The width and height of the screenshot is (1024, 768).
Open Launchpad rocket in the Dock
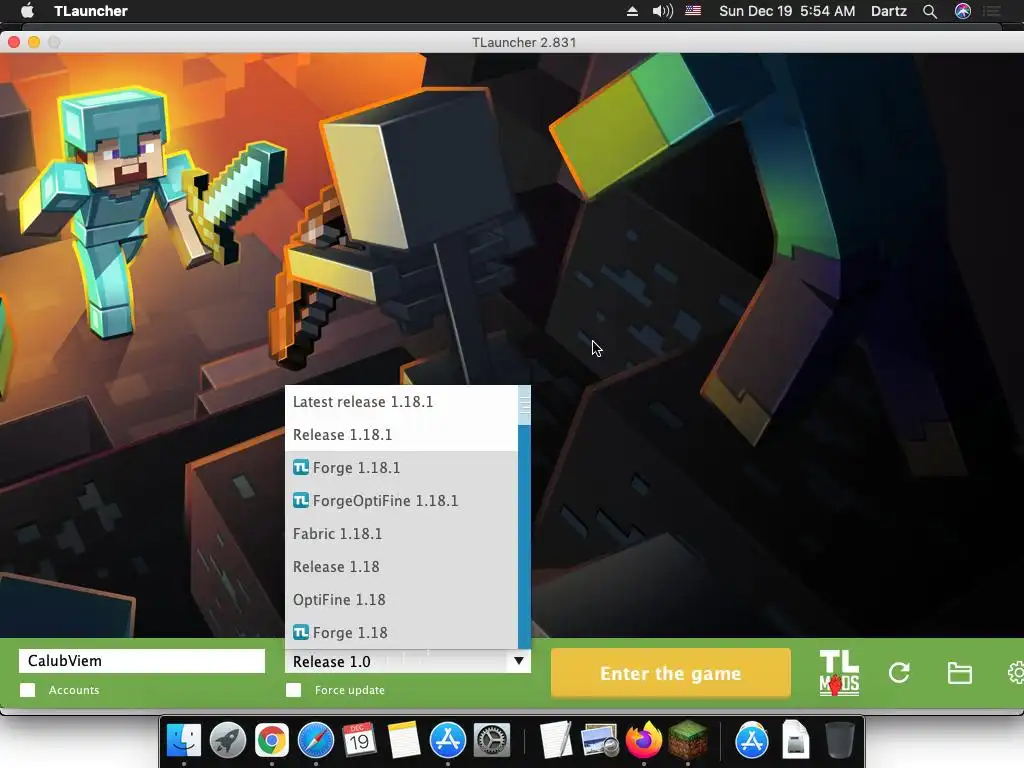coord(228,741)
